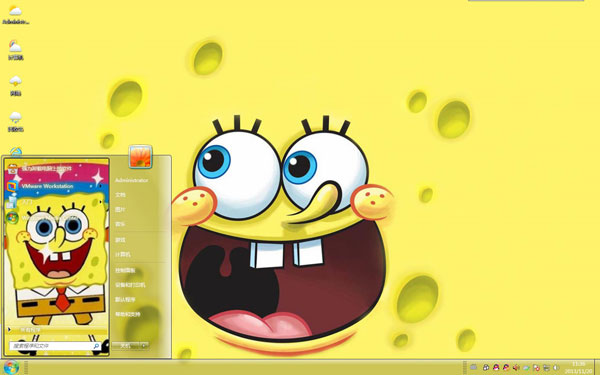Click the search programs and files box
The height and width of the screenshot is (375, 600).
pyautogui.click(x=55, y=346)
